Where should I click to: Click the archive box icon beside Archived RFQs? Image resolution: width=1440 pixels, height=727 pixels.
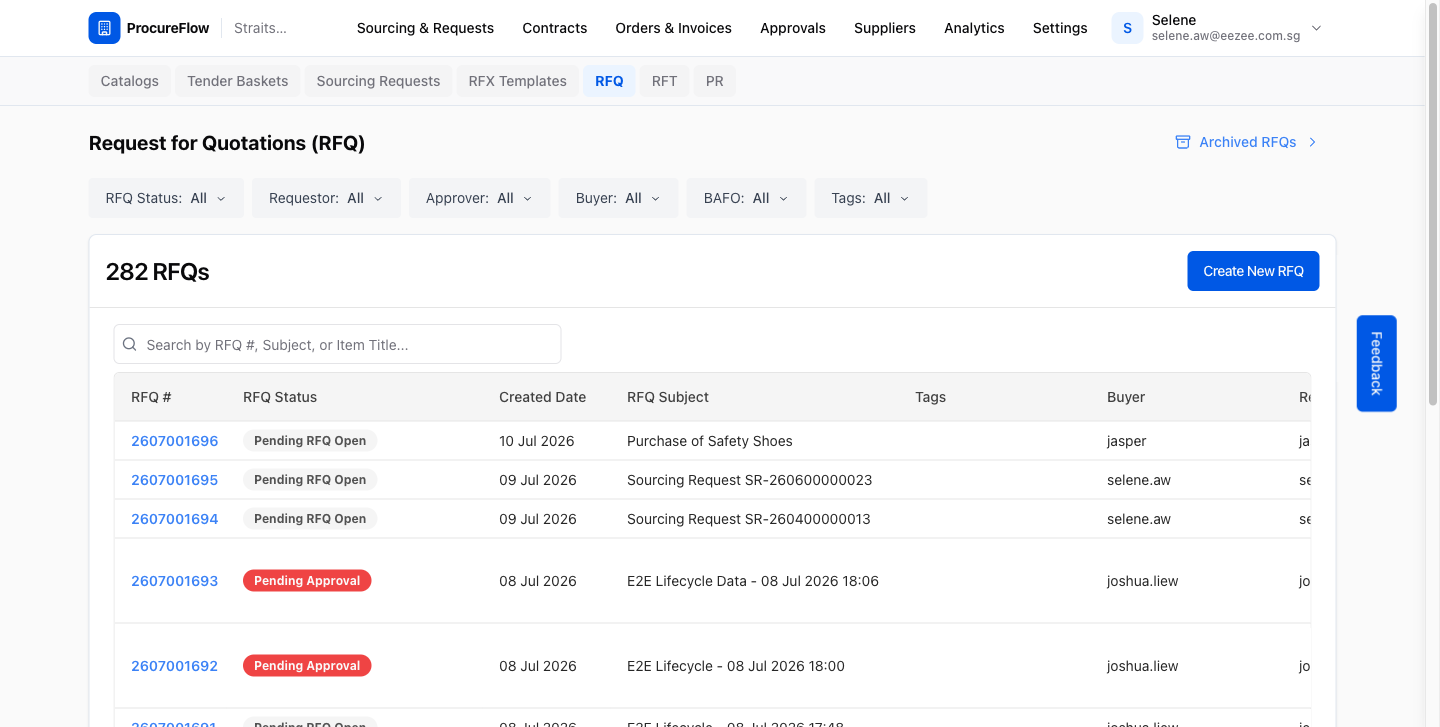pyautogui.click(x=1183, y=142)
